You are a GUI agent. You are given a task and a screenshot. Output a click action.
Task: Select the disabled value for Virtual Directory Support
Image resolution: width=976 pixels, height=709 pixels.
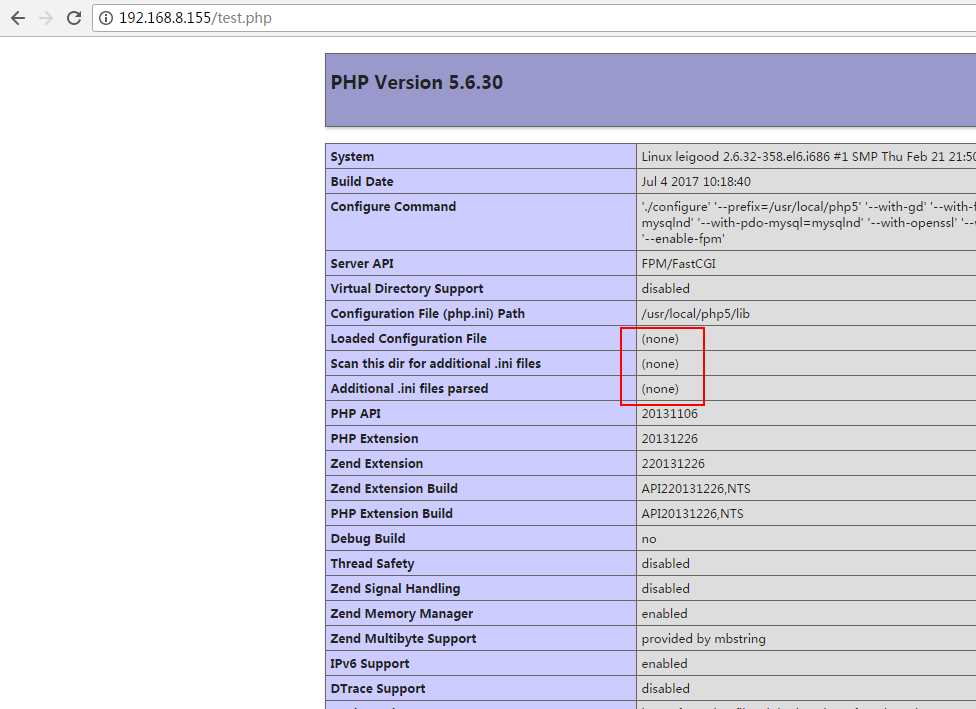tap(665, 289)
